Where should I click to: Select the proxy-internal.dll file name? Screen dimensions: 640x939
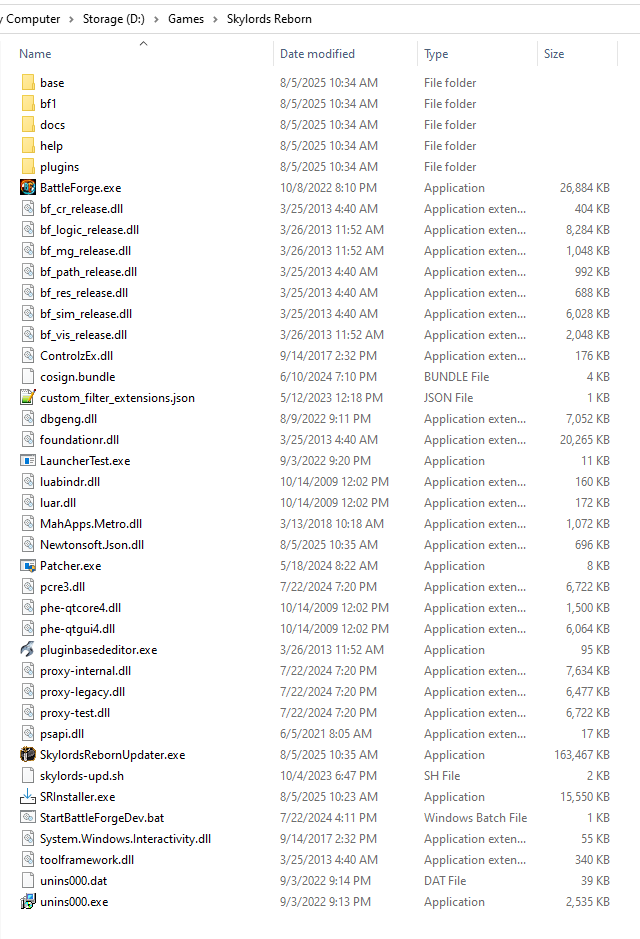[x=85, y=671]
